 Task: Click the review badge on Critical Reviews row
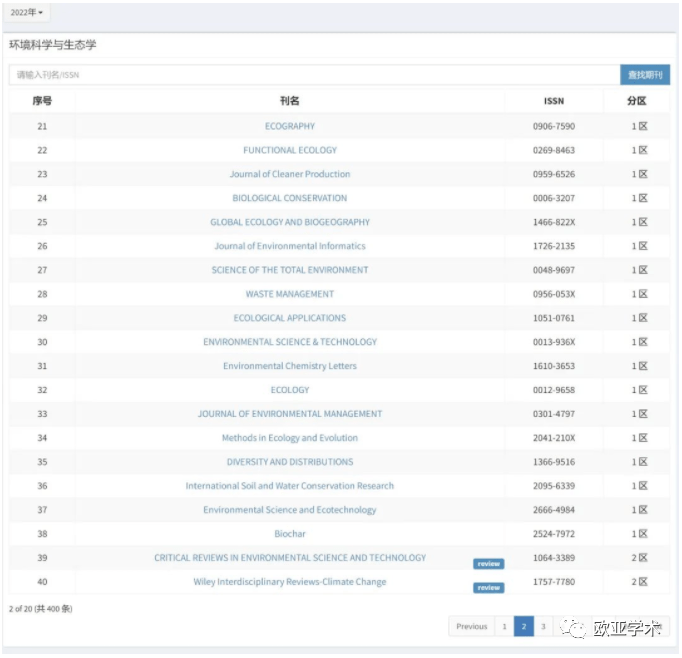click(x=488, y=563)
